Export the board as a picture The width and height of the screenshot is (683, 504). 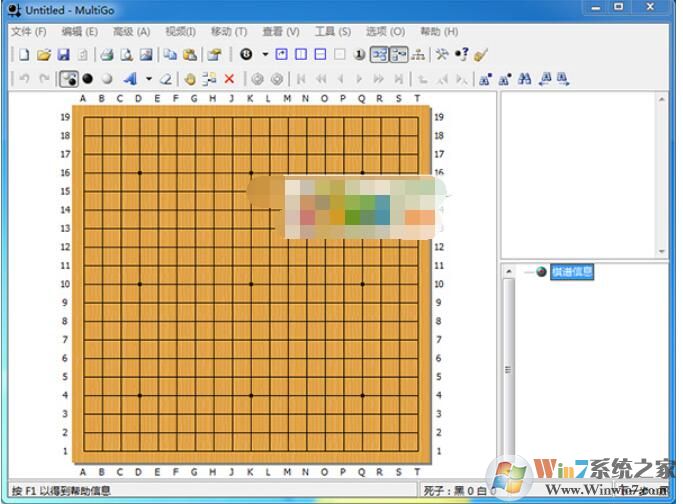(146, 55)
